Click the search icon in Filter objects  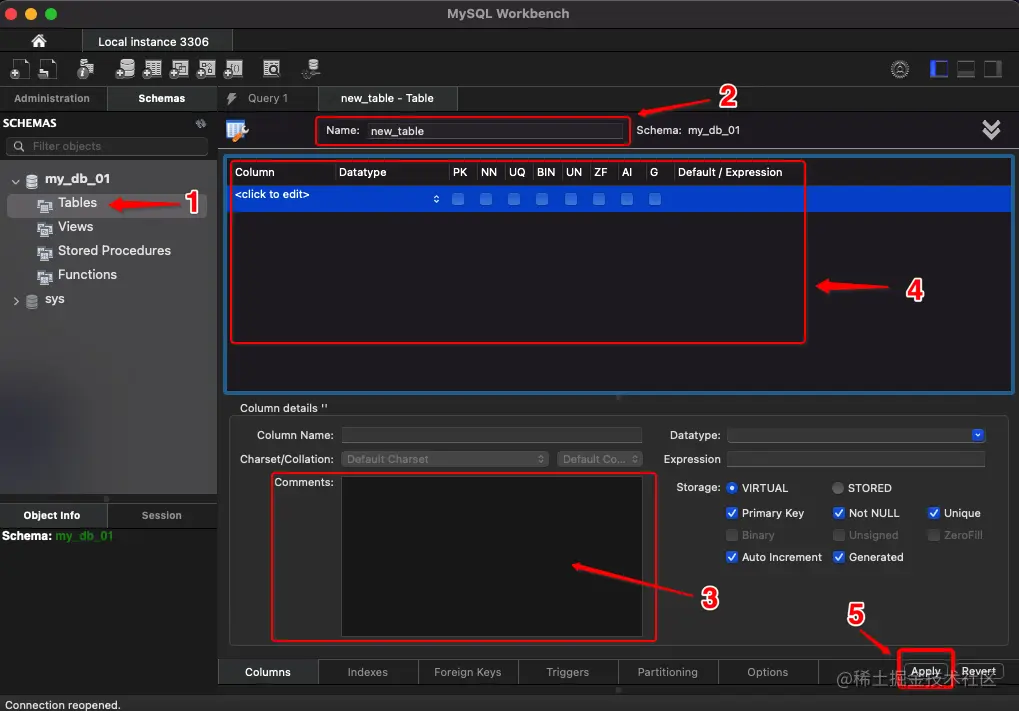[x=19, y=146]
